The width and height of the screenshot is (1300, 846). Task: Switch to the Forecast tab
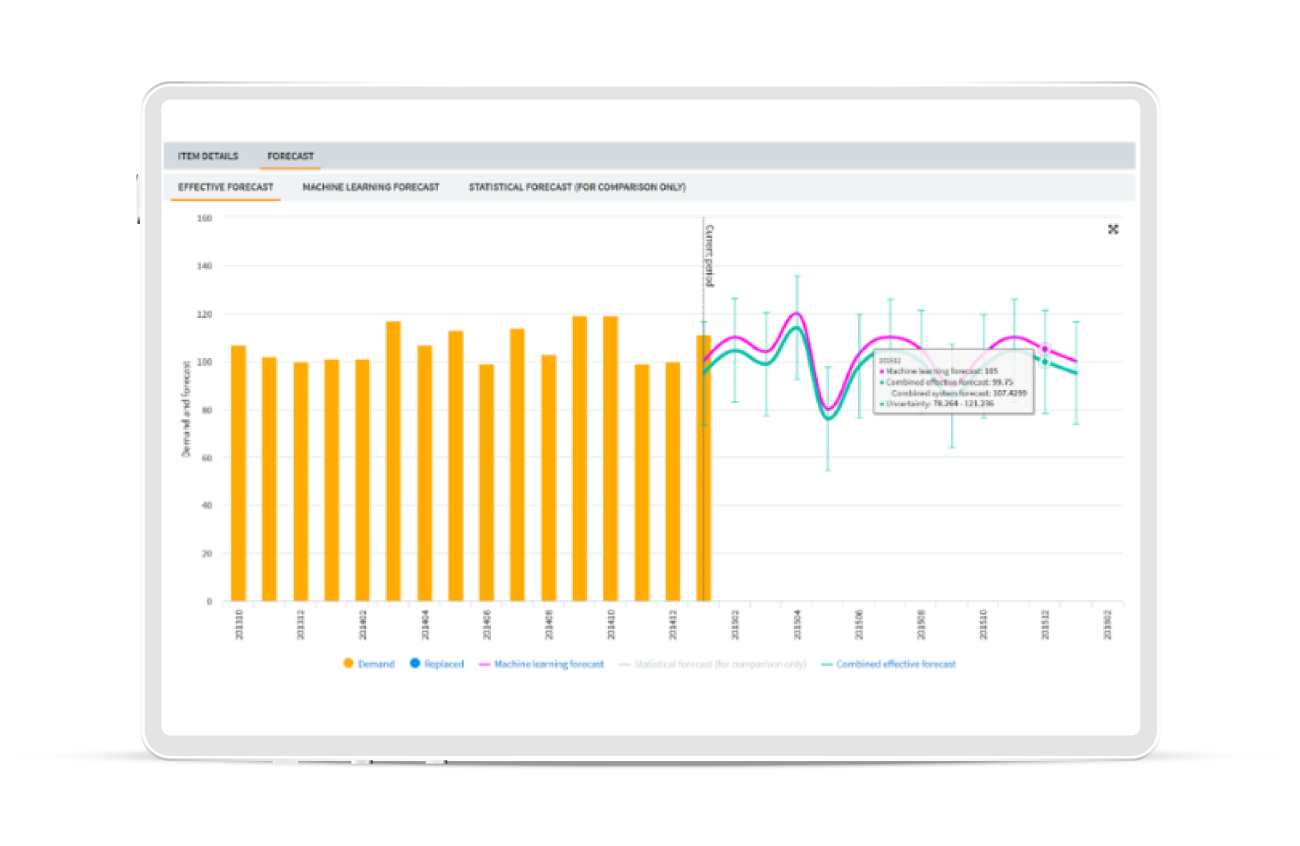pyautogui.click(x=291, y=156)
